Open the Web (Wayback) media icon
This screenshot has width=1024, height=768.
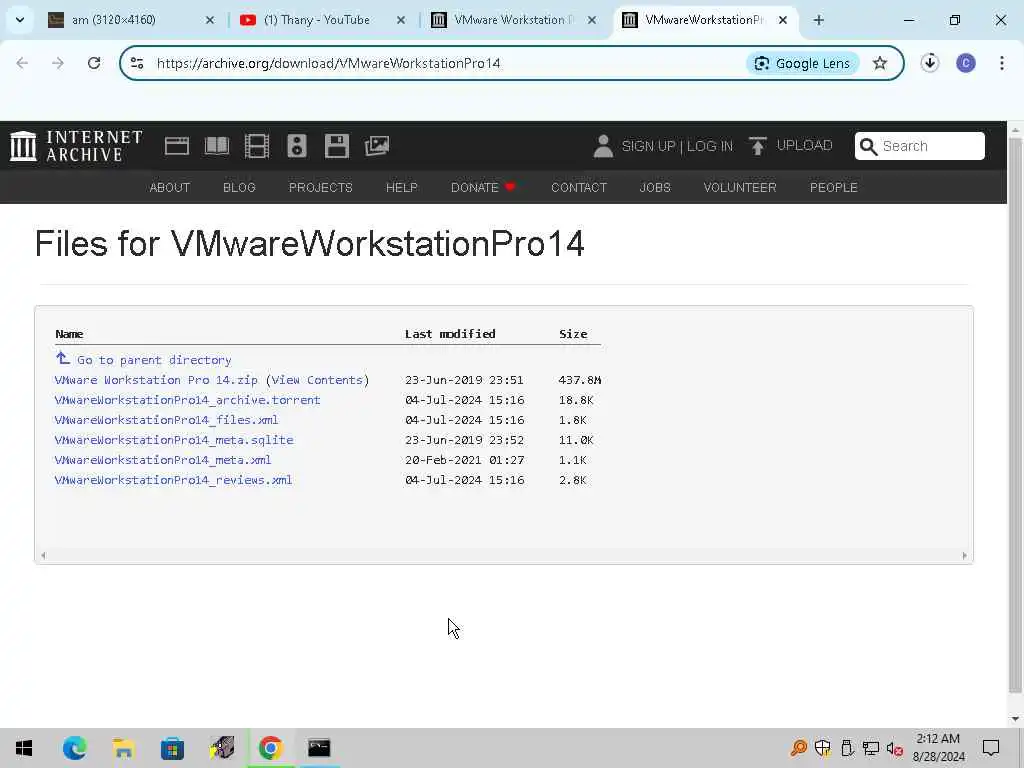(176, 146)
